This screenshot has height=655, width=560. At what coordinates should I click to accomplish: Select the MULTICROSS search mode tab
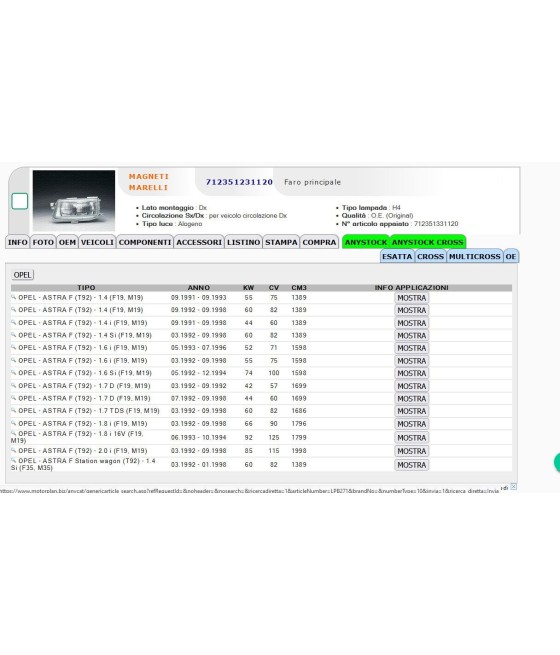coord(474,256)
